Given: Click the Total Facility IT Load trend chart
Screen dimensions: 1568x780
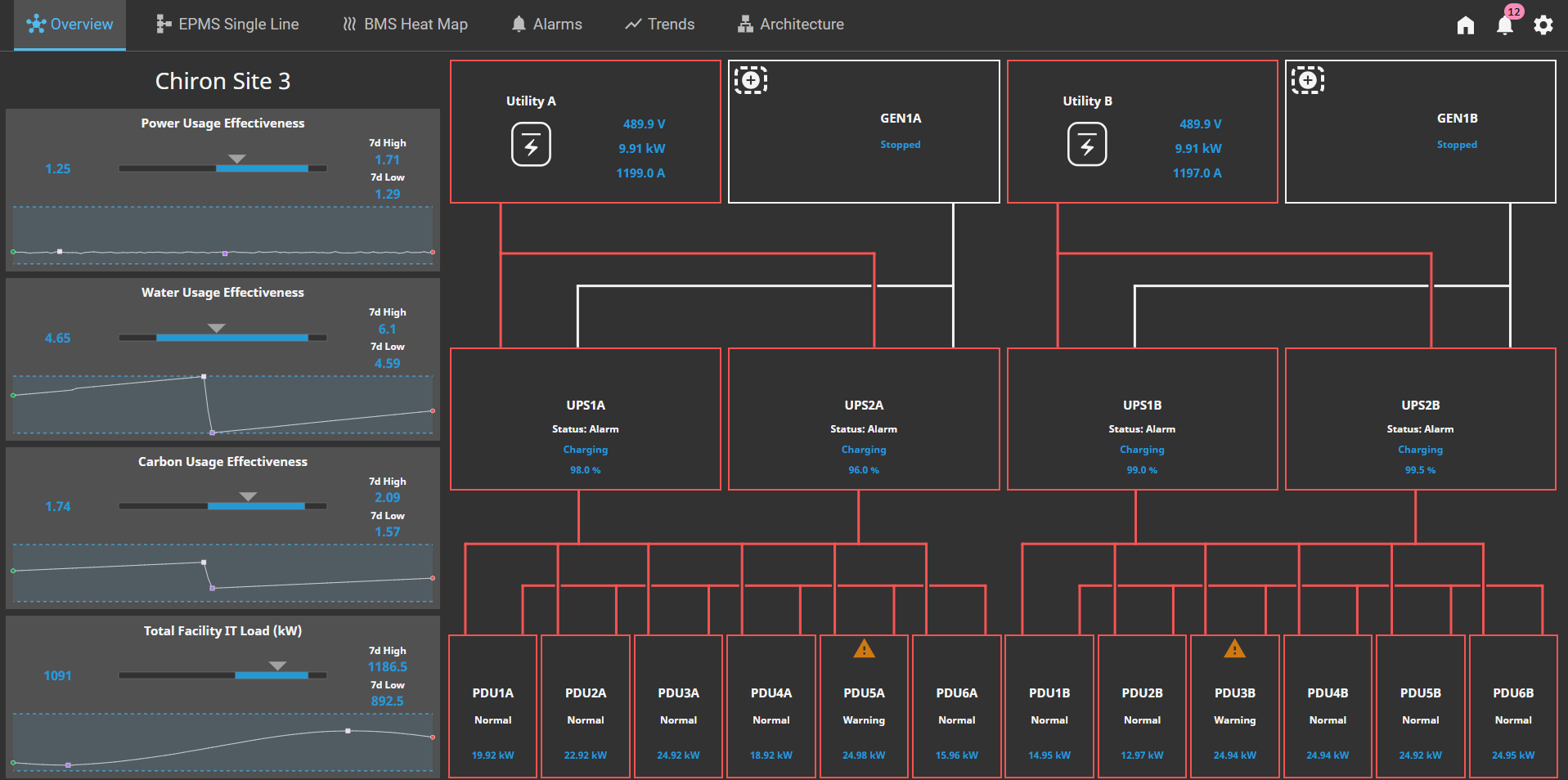Looking at the screenshot, I should tap(222, 743).
